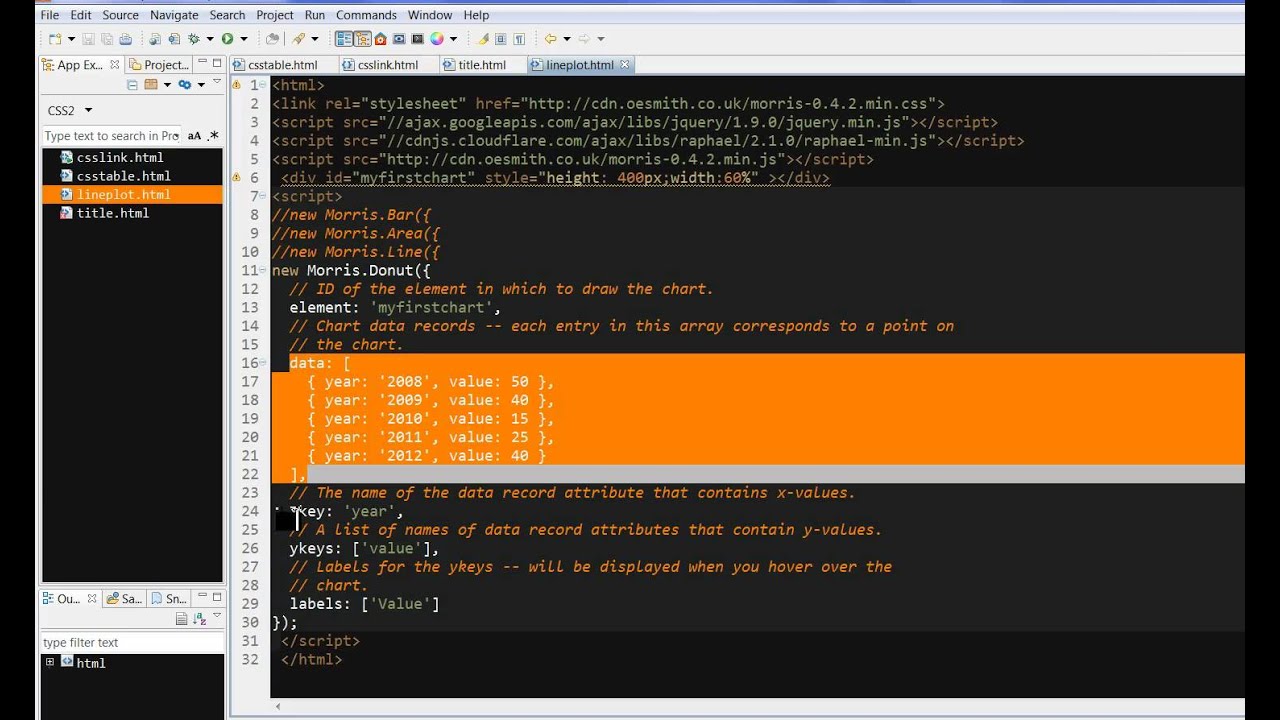Minimize the Outline panel
The image size is (1280, 720).
pos(202,596)
